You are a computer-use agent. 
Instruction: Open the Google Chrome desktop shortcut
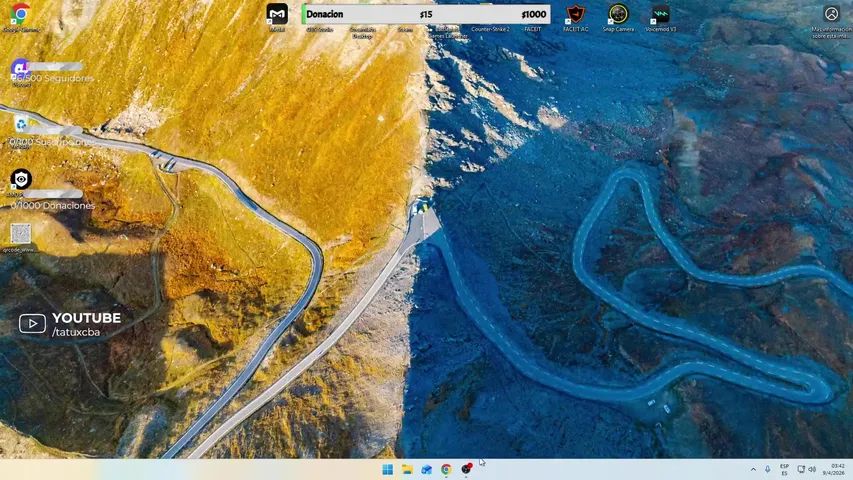(x=20, y=16)
